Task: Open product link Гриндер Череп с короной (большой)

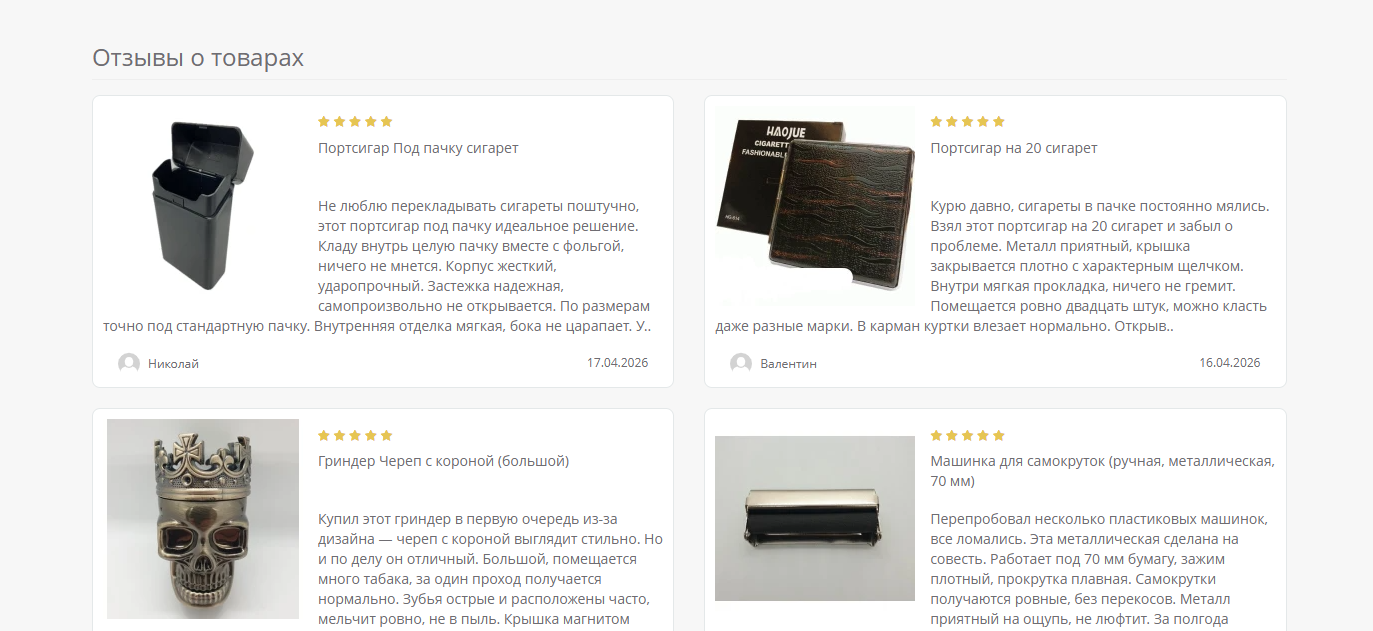Action: click(443, 461)
